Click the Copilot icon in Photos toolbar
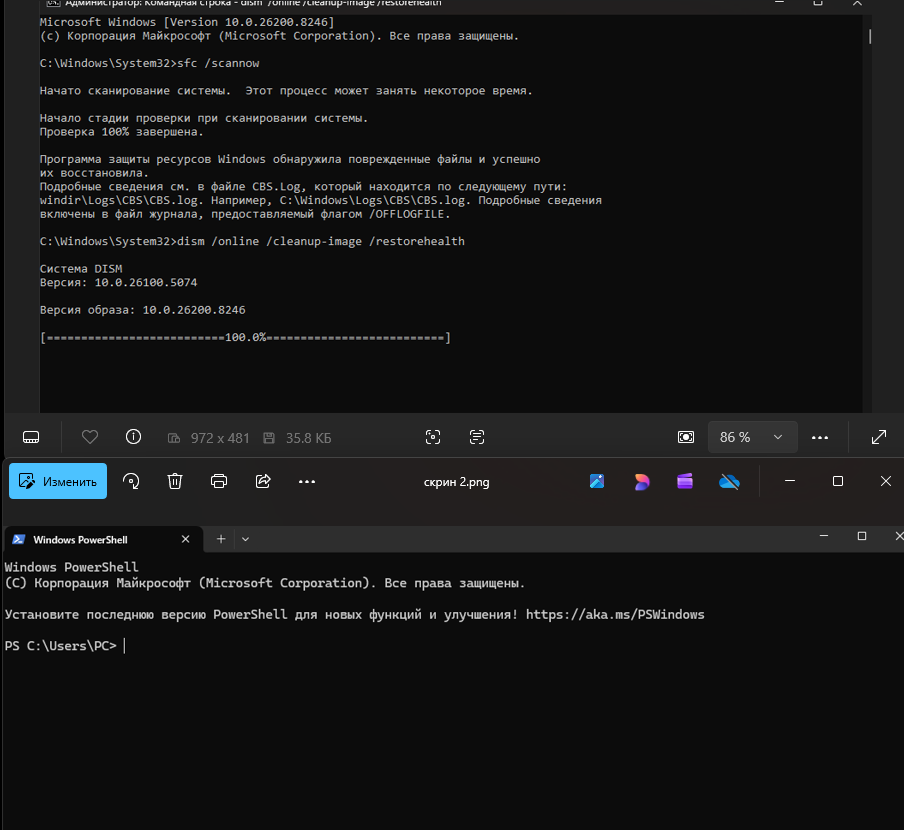Screen dimensions: 904x830 tap(641, 481)
